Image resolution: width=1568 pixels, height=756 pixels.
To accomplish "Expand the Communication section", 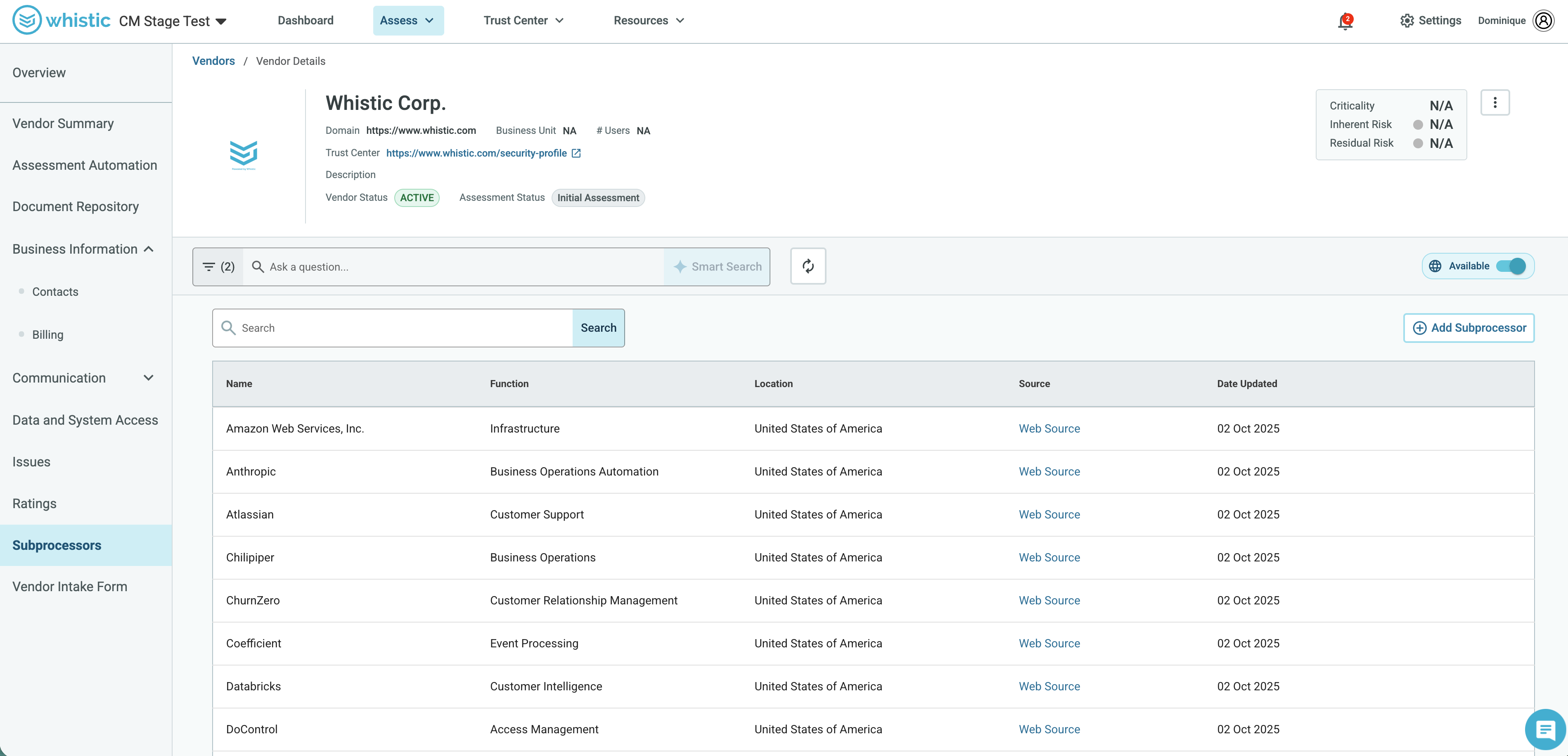I will [x=149, y=378].
